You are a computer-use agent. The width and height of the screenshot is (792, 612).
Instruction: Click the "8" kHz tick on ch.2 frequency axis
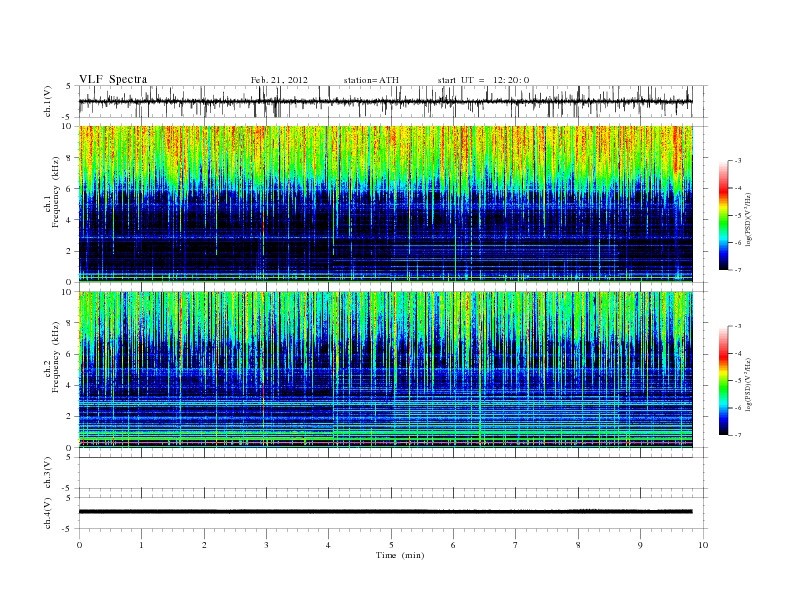(69, 323)
